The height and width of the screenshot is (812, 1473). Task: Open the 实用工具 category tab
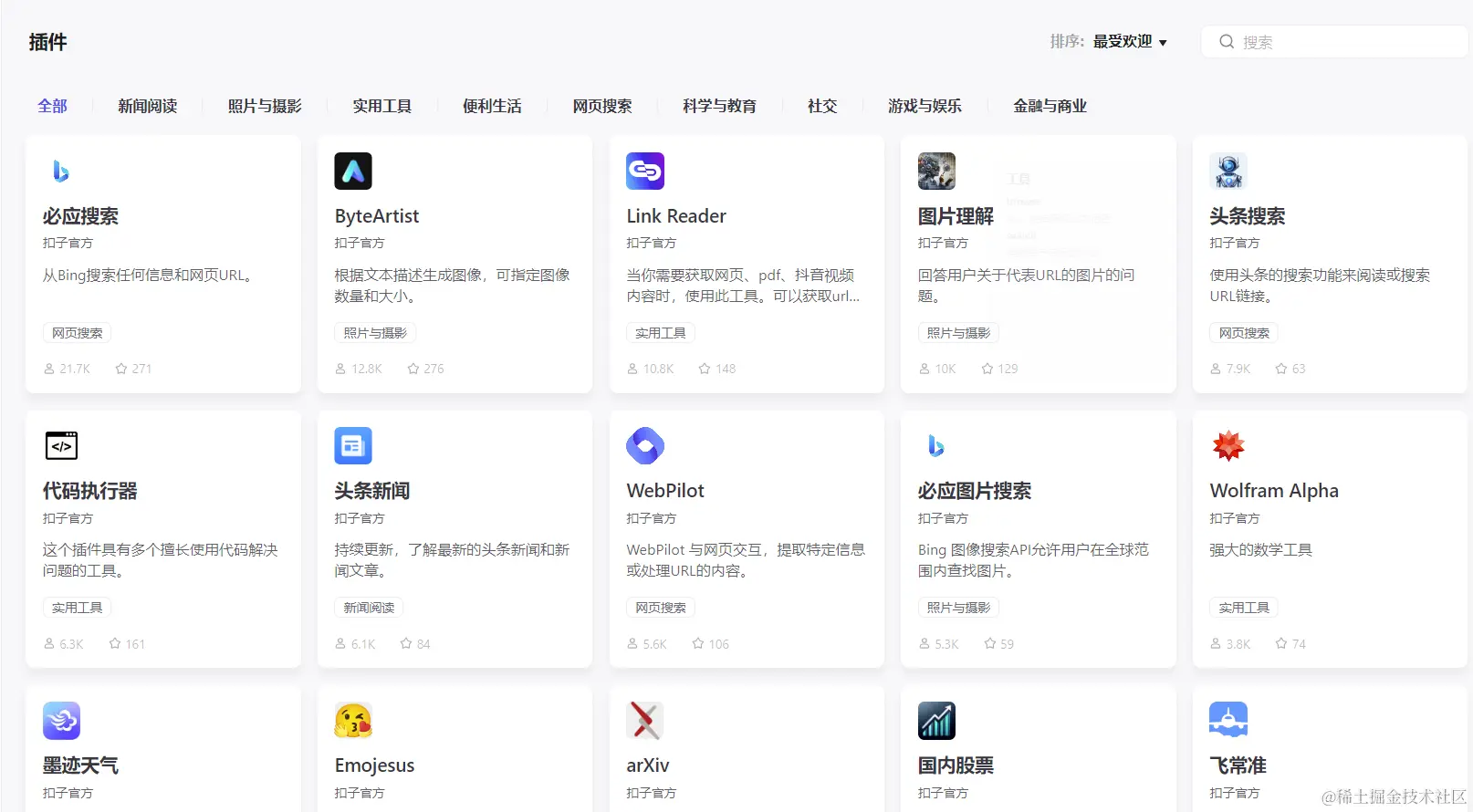coord(382,106)
